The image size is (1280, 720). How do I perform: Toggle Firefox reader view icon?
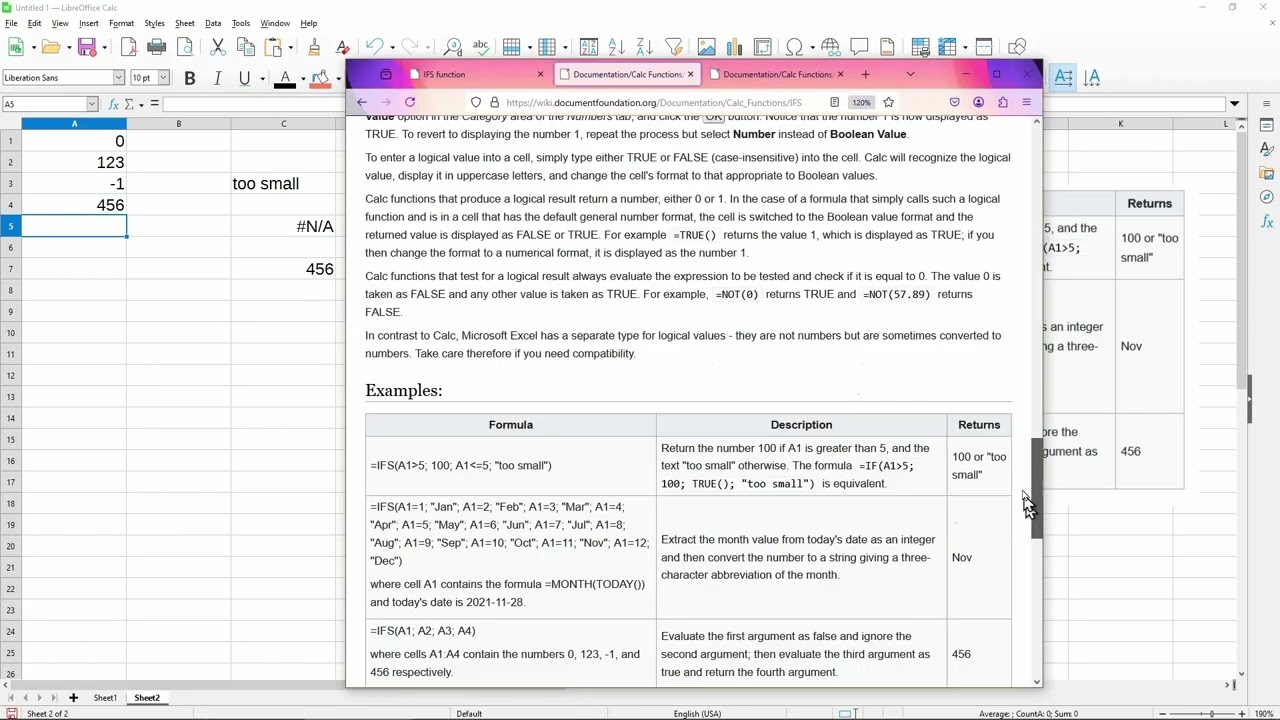coord(834,102)
